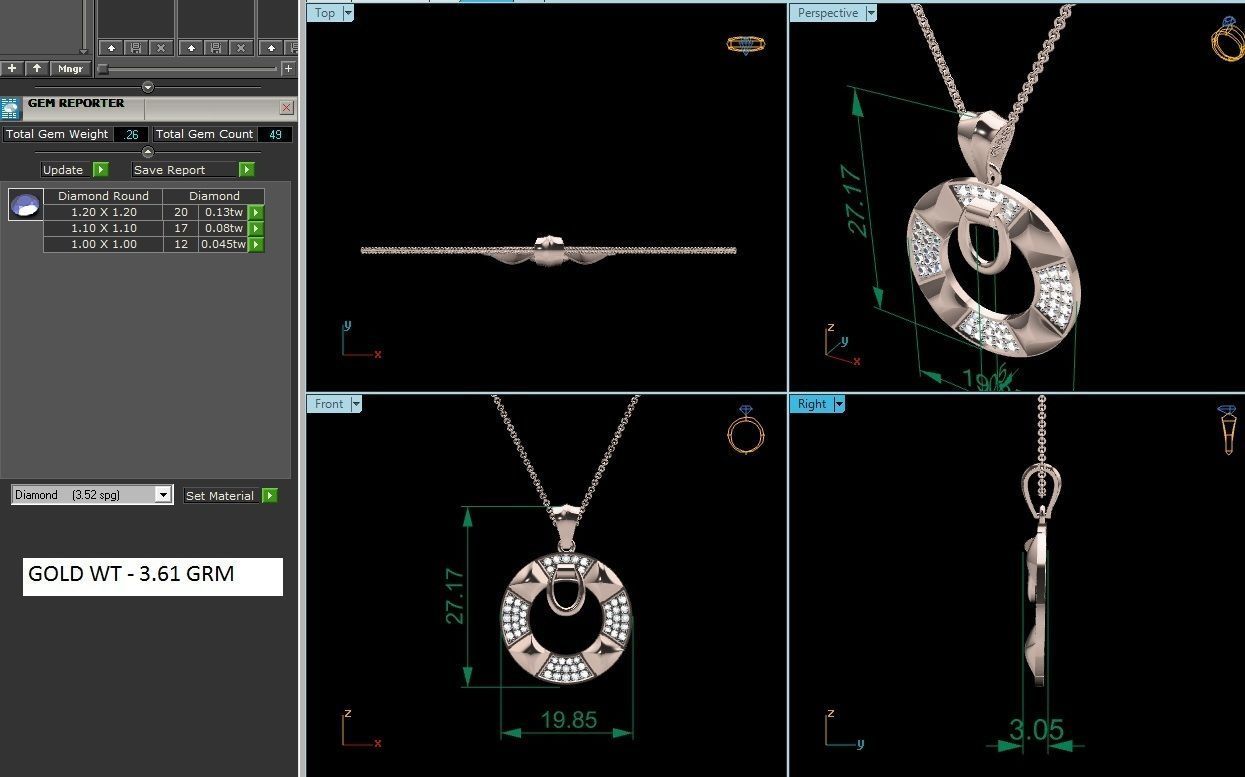Select the round diamond gem thumbnail
The image size is (1245, 777).
click(x=25, y=204)
